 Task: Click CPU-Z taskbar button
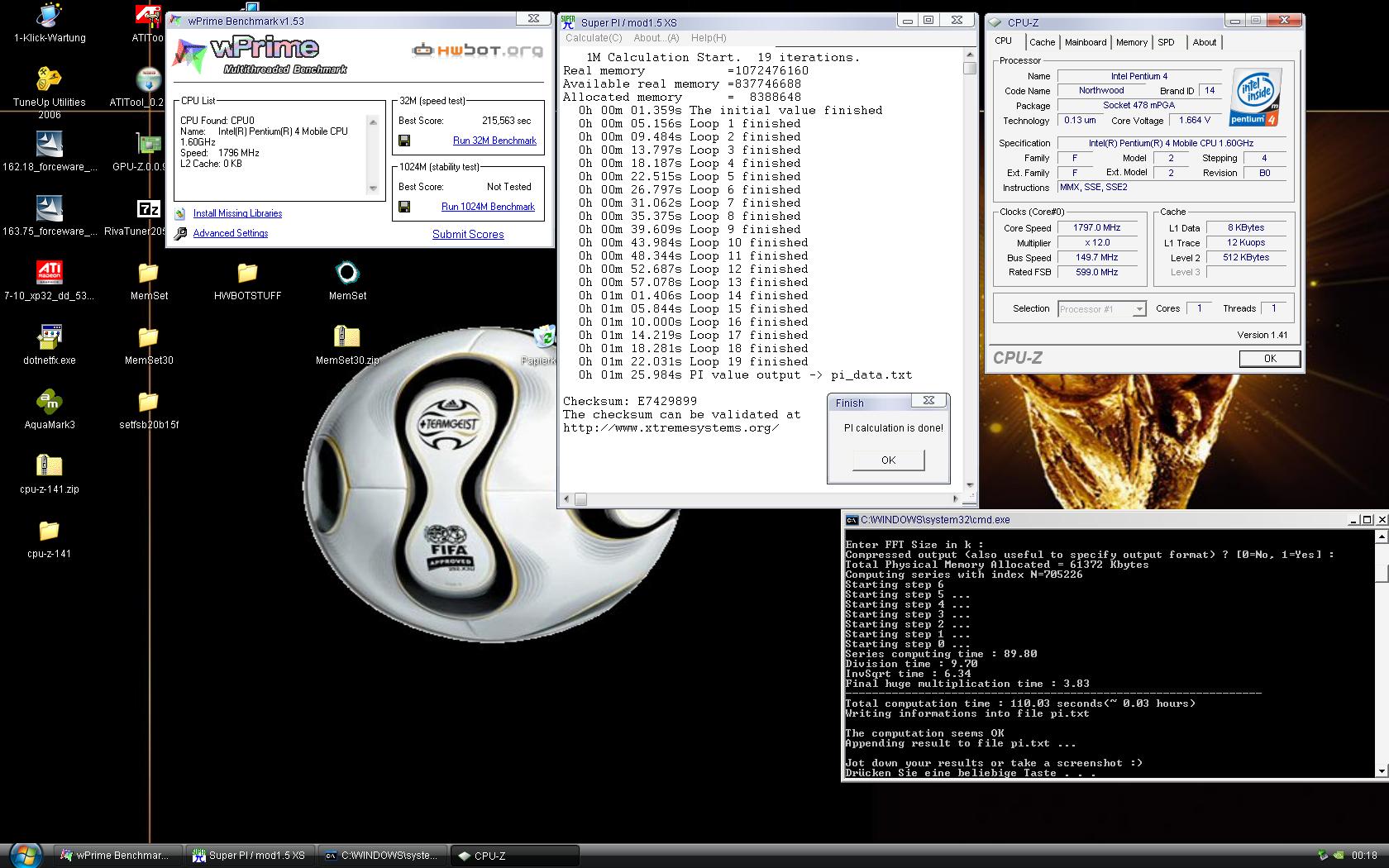coord(515,856)
